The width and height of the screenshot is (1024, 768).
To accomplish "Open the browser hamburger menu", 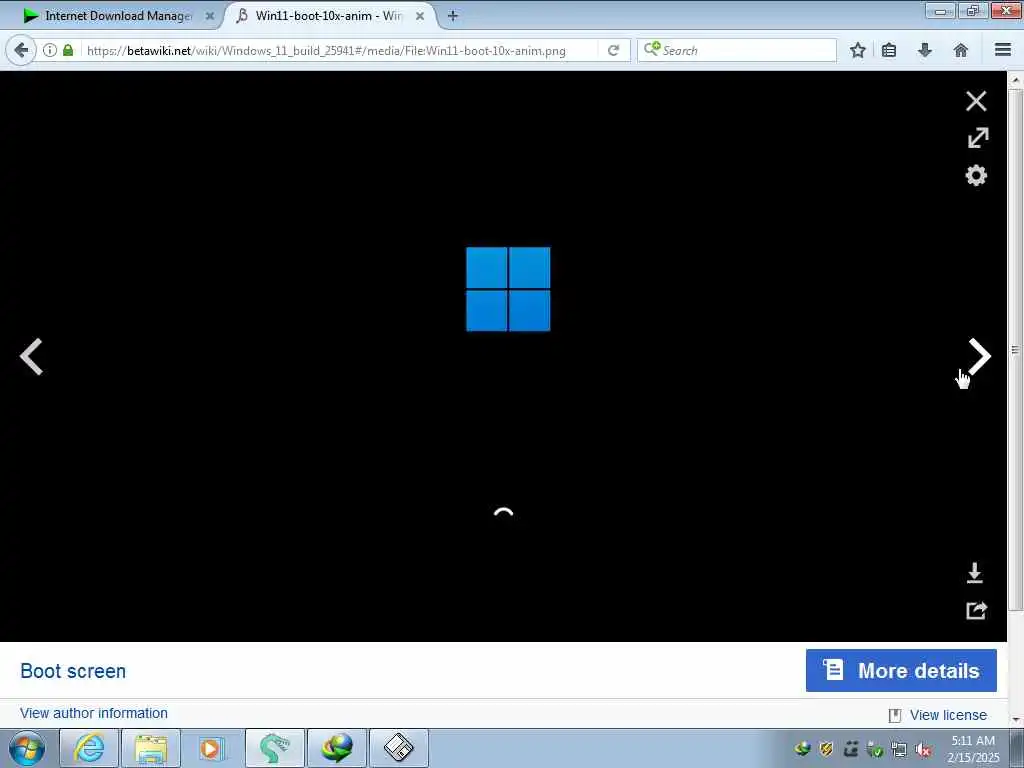I will 1003,50.
